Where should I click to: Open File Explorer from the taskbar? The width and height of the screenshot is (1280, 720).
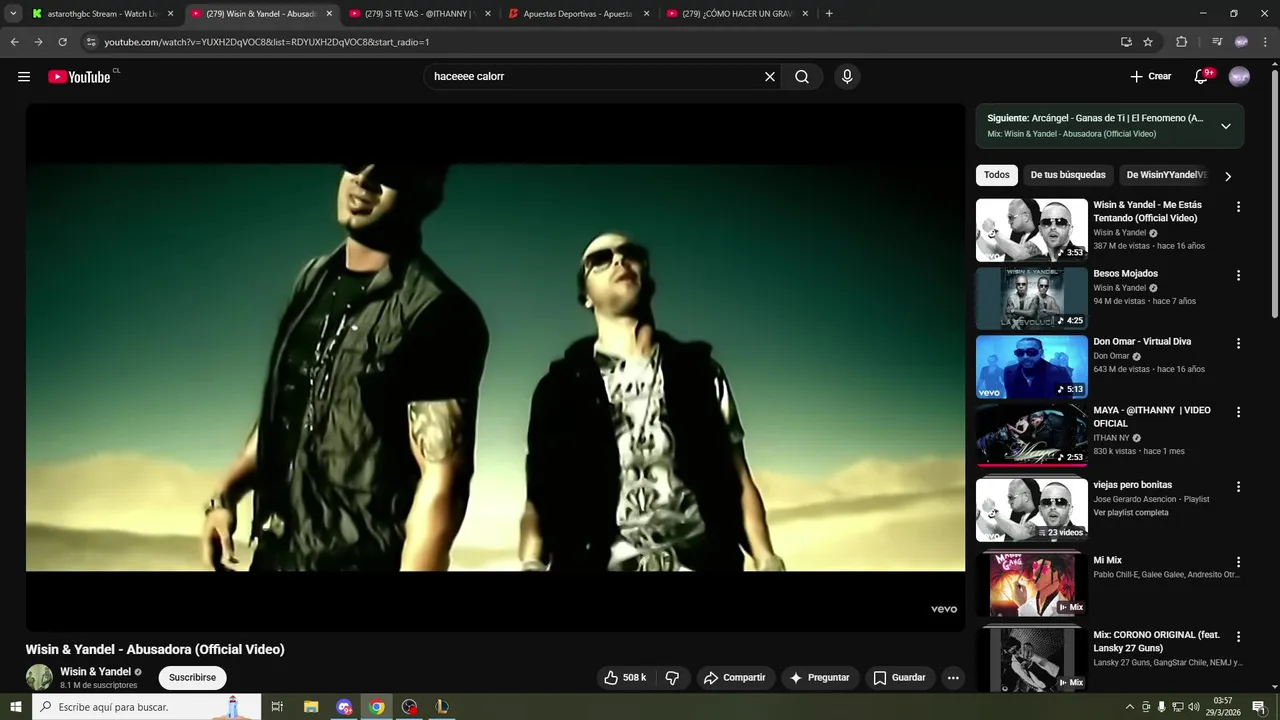[311, 707]
